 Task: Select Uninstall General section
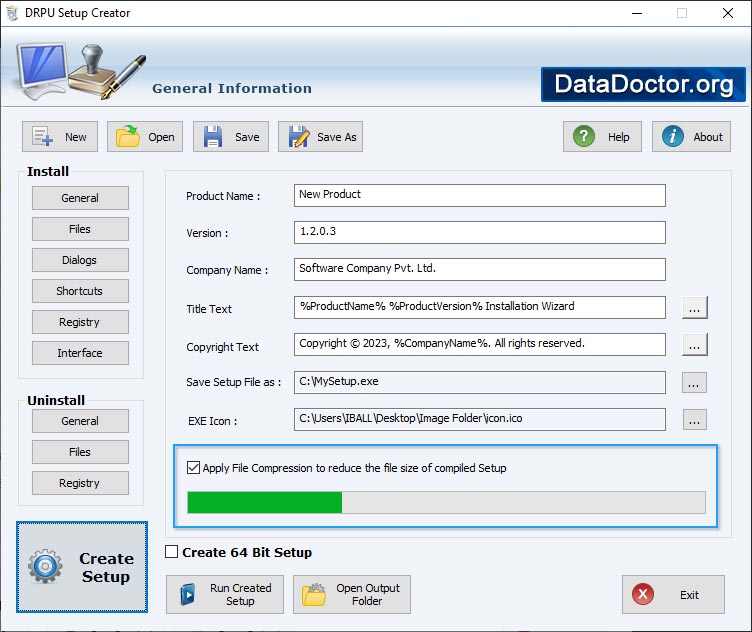pyautogui.click(x=80, y=421)
